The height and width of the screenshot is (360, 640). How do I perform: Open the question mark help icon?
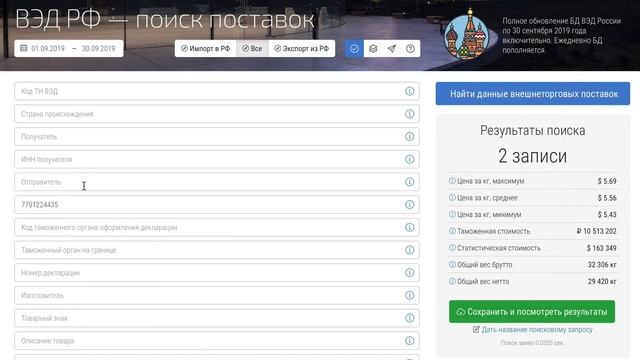410,49
